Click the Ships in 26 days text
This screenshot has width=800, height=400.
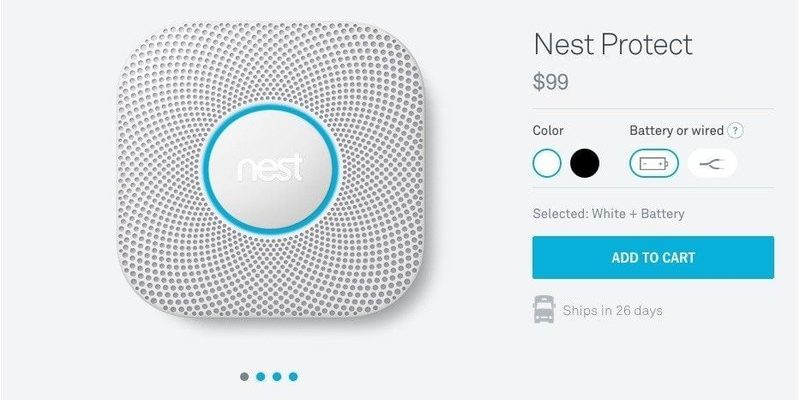tap(613, 310)
